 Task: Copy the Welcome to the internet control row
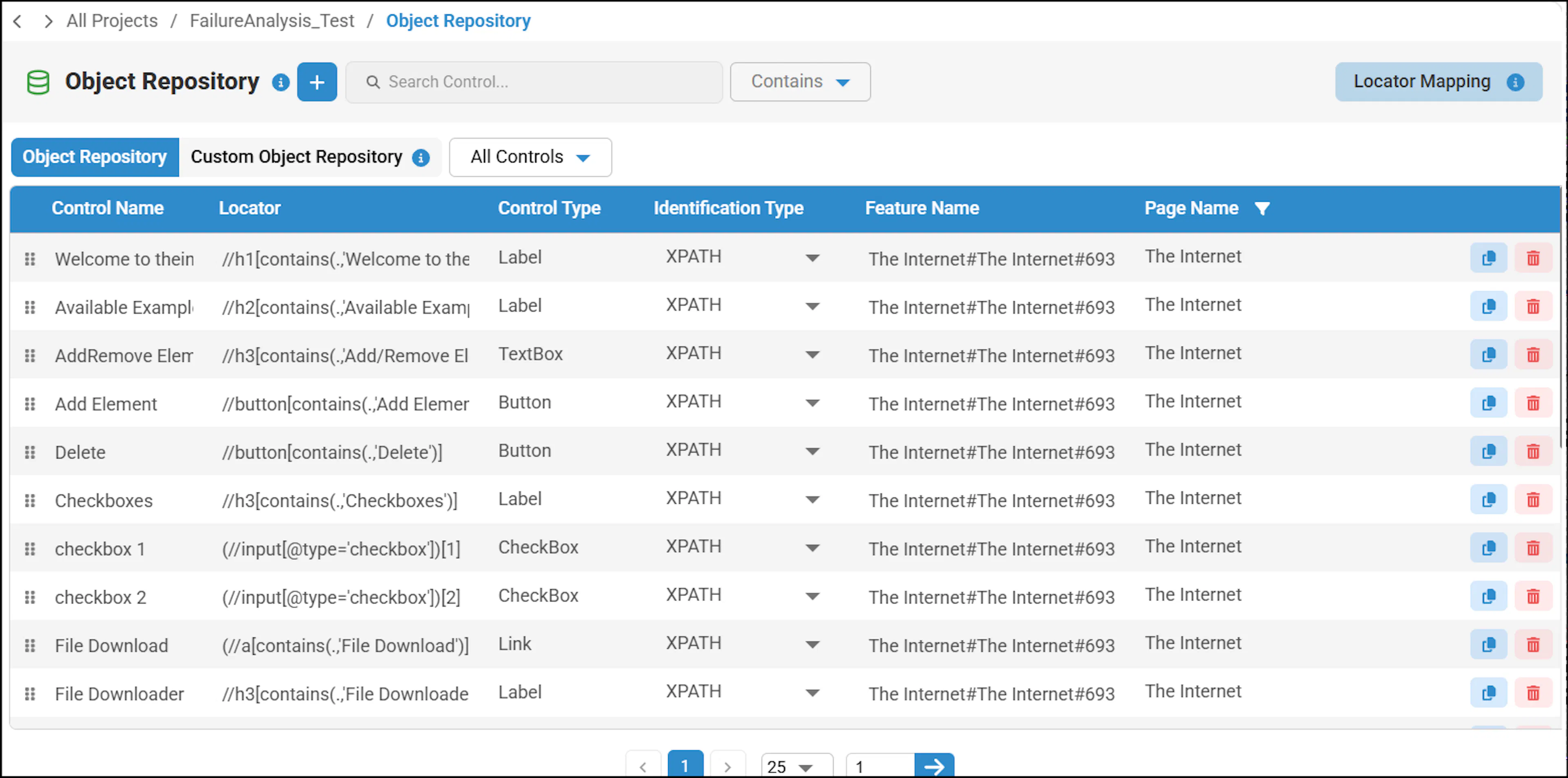1488,258
